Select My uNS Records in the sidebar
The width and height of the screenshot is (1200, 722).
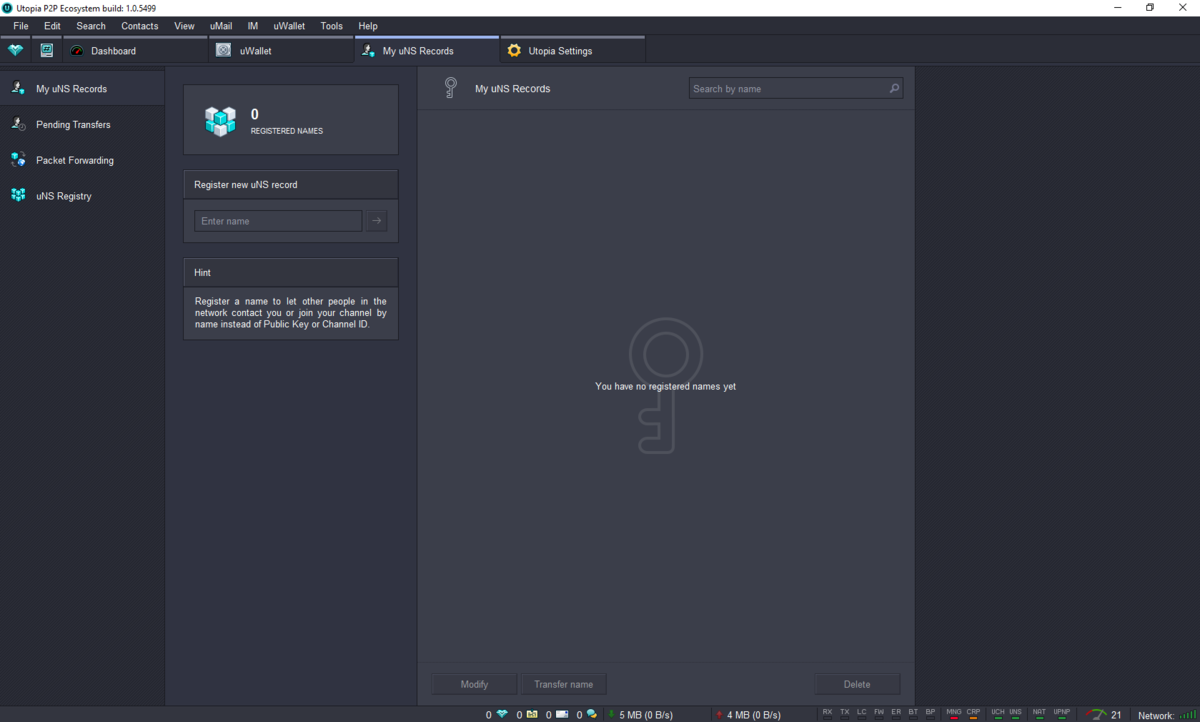pos(82,89)
